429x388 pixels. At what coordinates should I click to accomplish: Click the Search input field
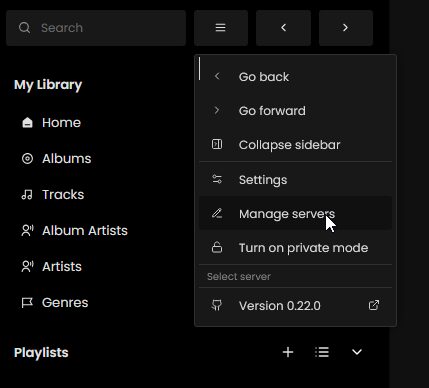click(x=96, y=28)
